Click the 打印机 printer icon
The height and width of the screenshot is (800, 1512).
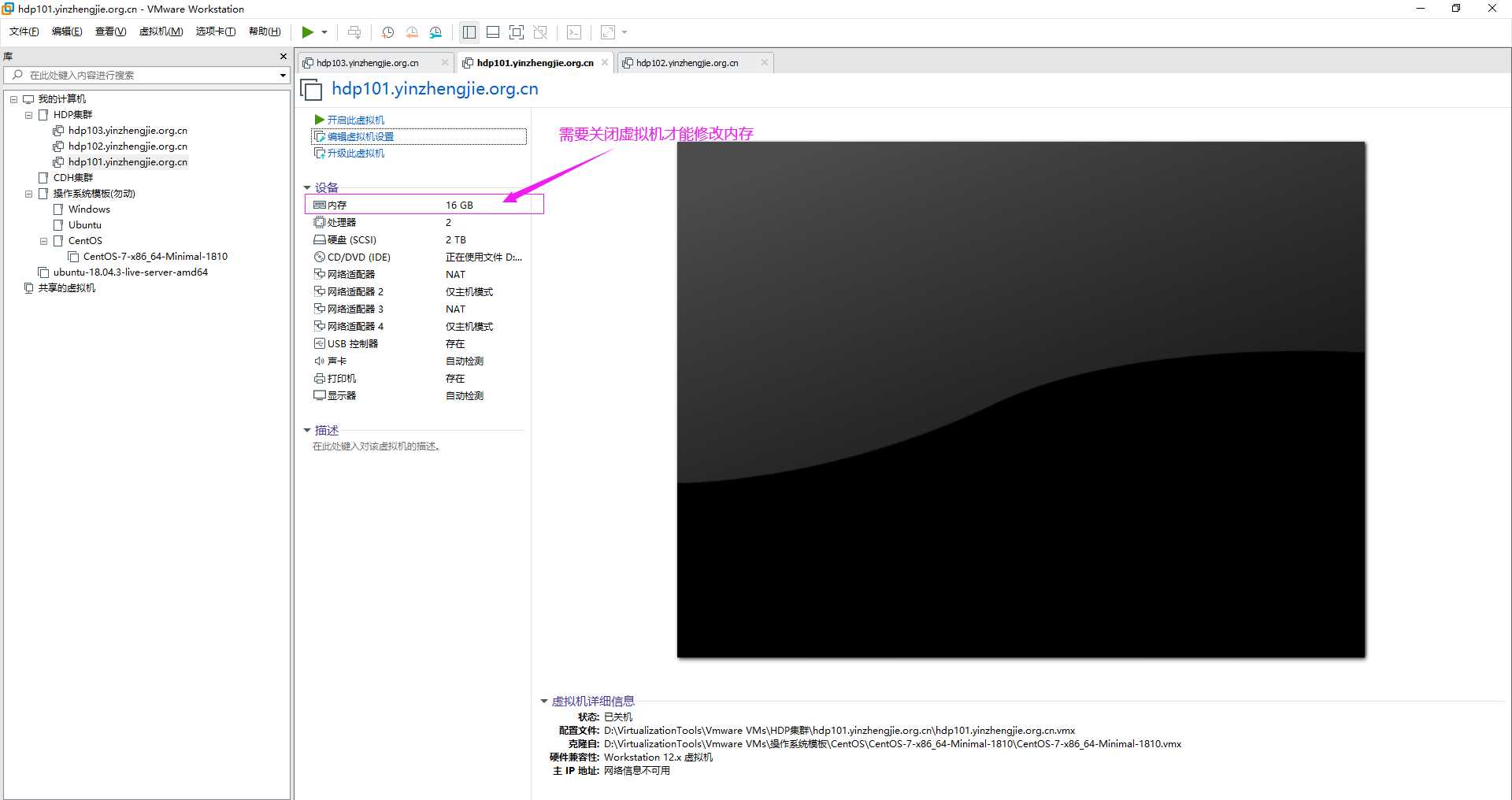[320, 378]
